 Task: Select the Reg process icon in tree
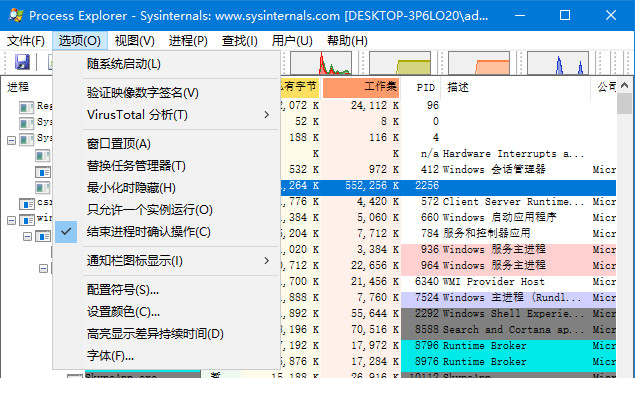click(27, 107)
